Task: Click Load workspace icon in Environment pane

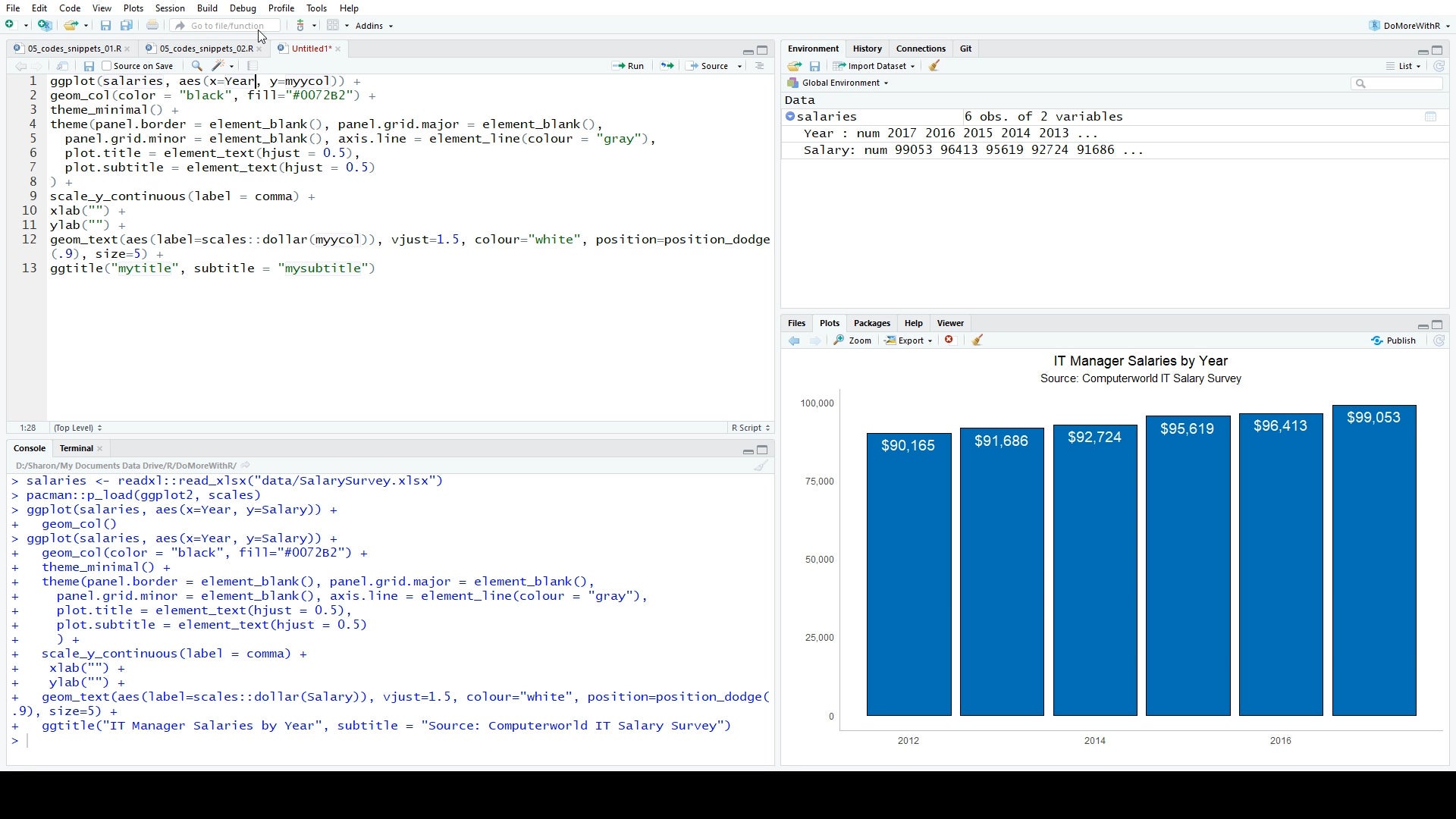Action: 794,66
